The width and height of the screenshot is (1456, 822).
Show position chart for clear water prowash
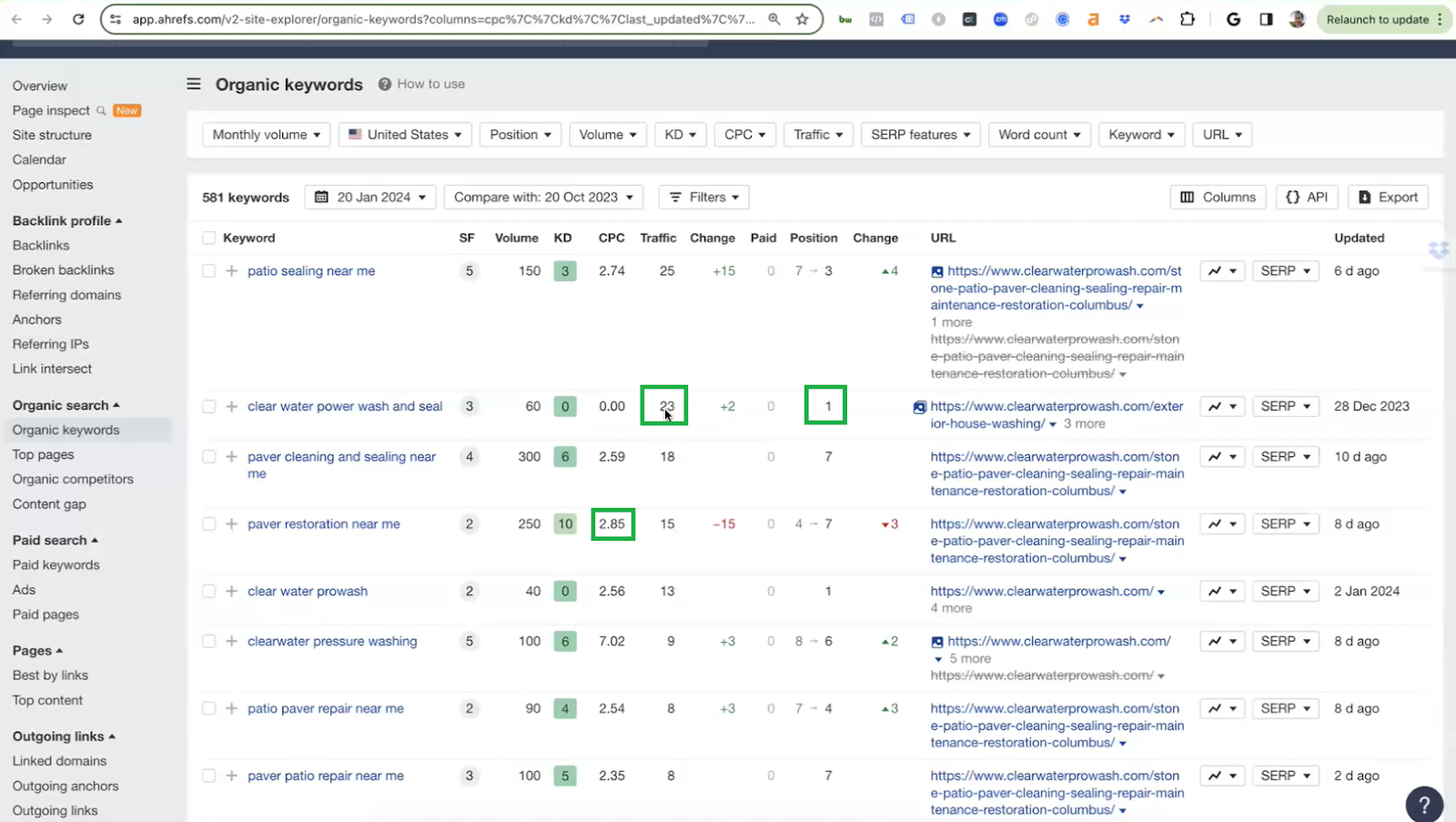pos(1222,592)
